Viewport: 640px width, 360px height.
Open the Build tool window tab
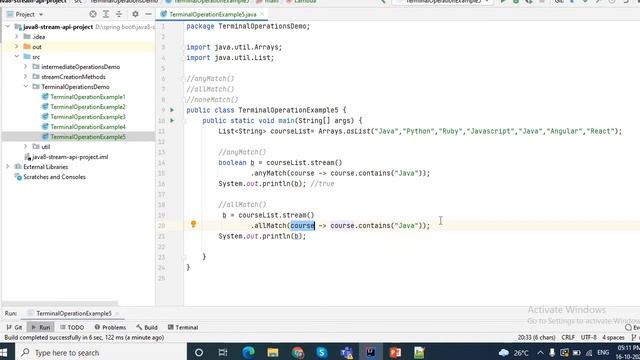(x=147, y=327)
